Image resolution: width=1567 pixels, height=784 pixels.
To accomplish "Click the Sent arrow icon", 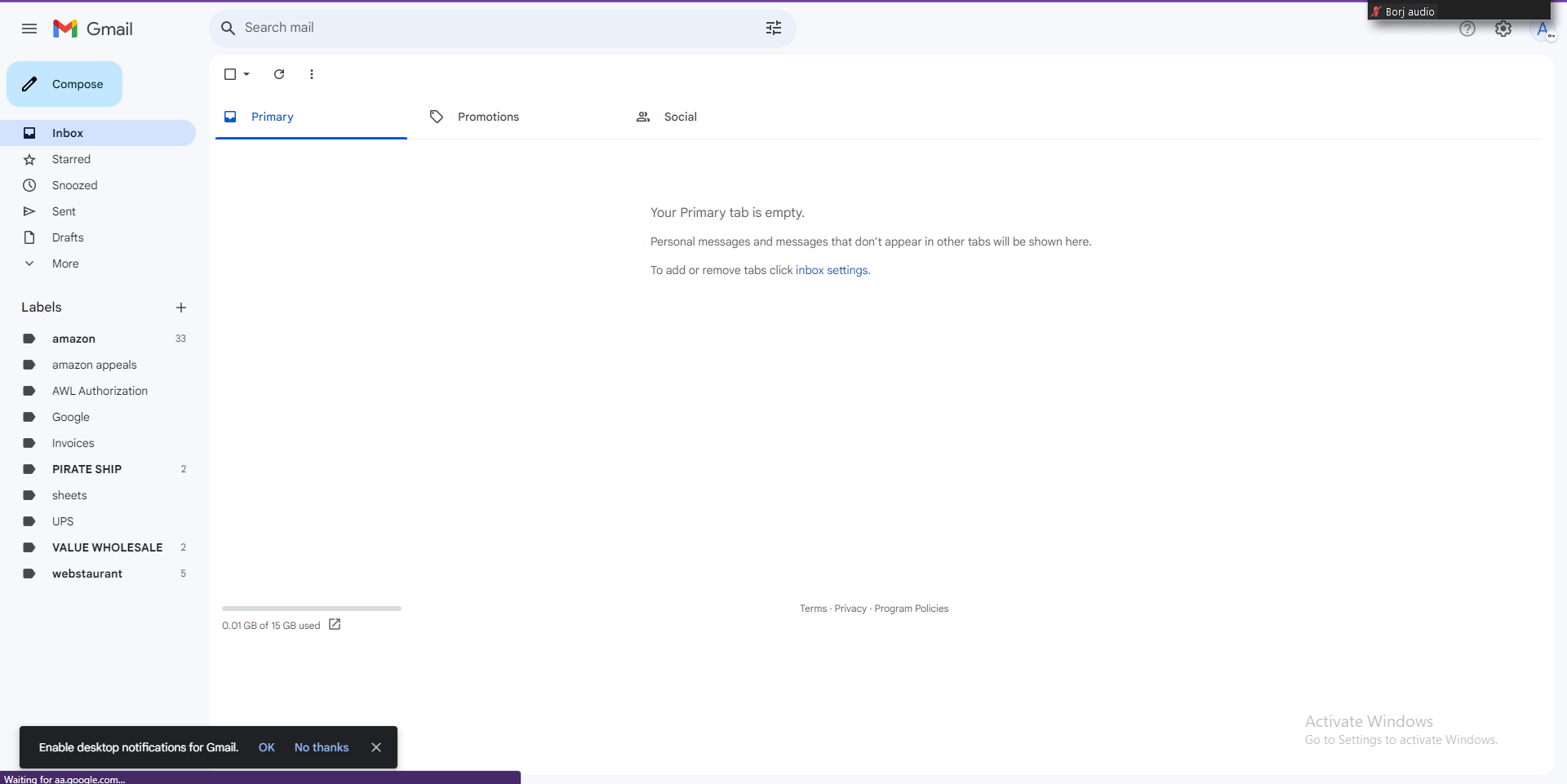I will tap(29, 211).
